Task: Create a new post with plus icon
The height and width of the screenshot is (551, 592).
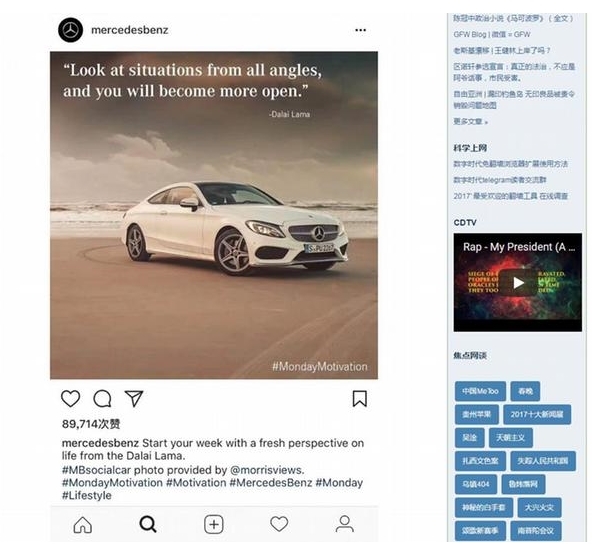Action: point(214,525)
